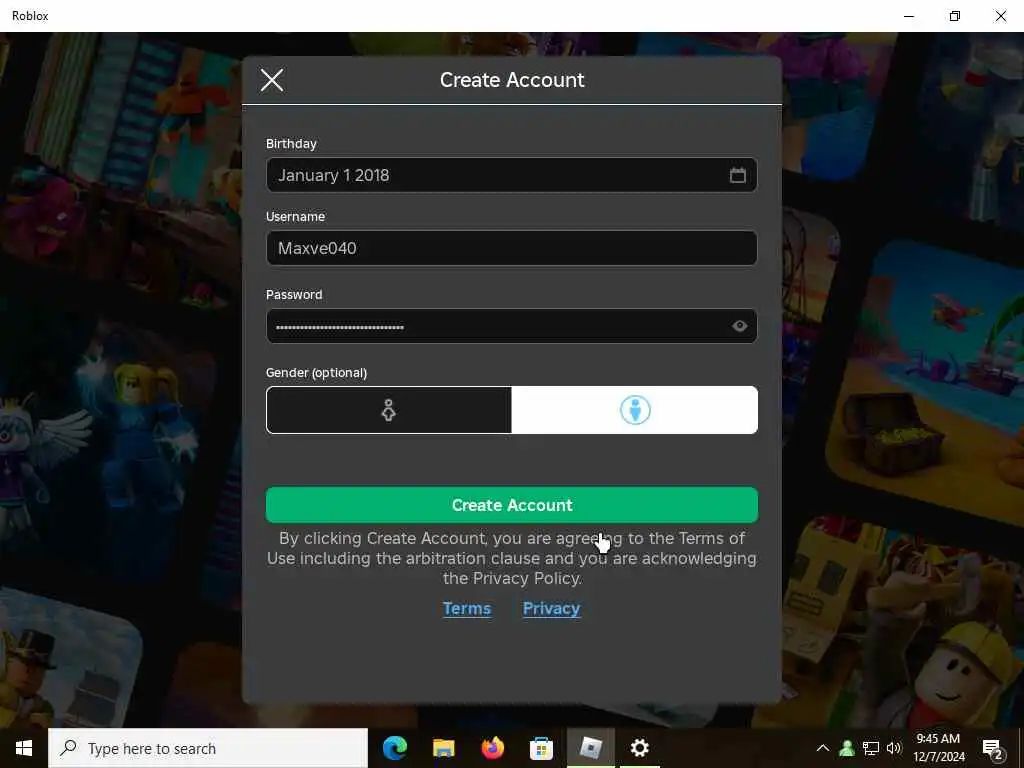Select the female gender option
1024x768 pixels.
389,410
